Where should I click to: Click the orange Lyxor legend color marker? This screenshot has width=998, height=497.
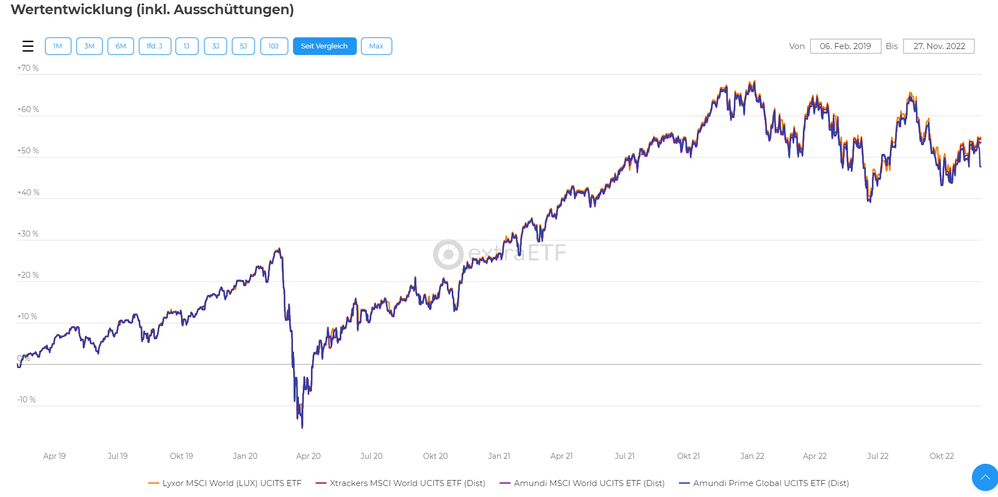(154, 483)
